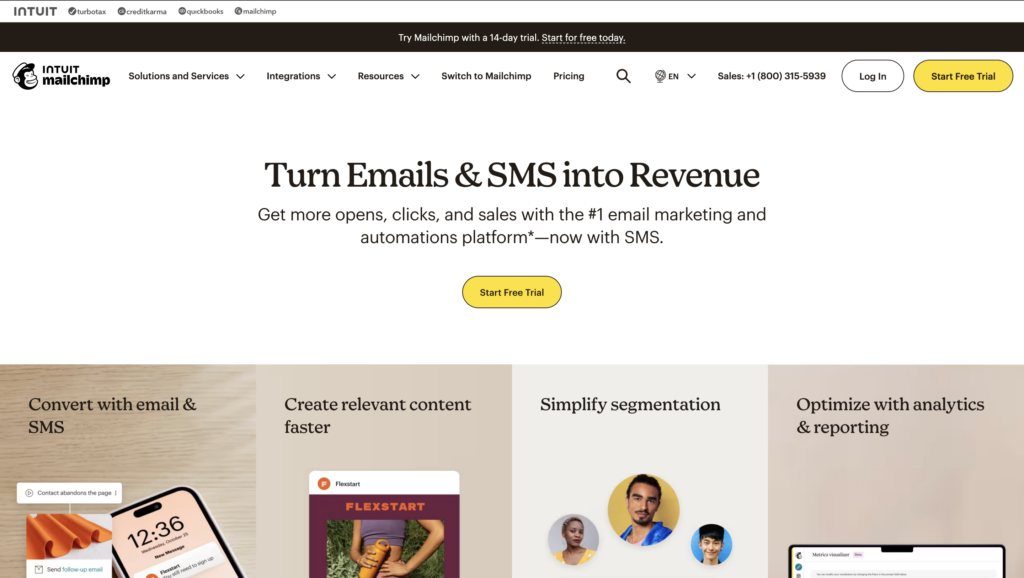Screen dimensions: 1024x578
Task: Click the hero Start Free Trial button
Action: (511, 292)
